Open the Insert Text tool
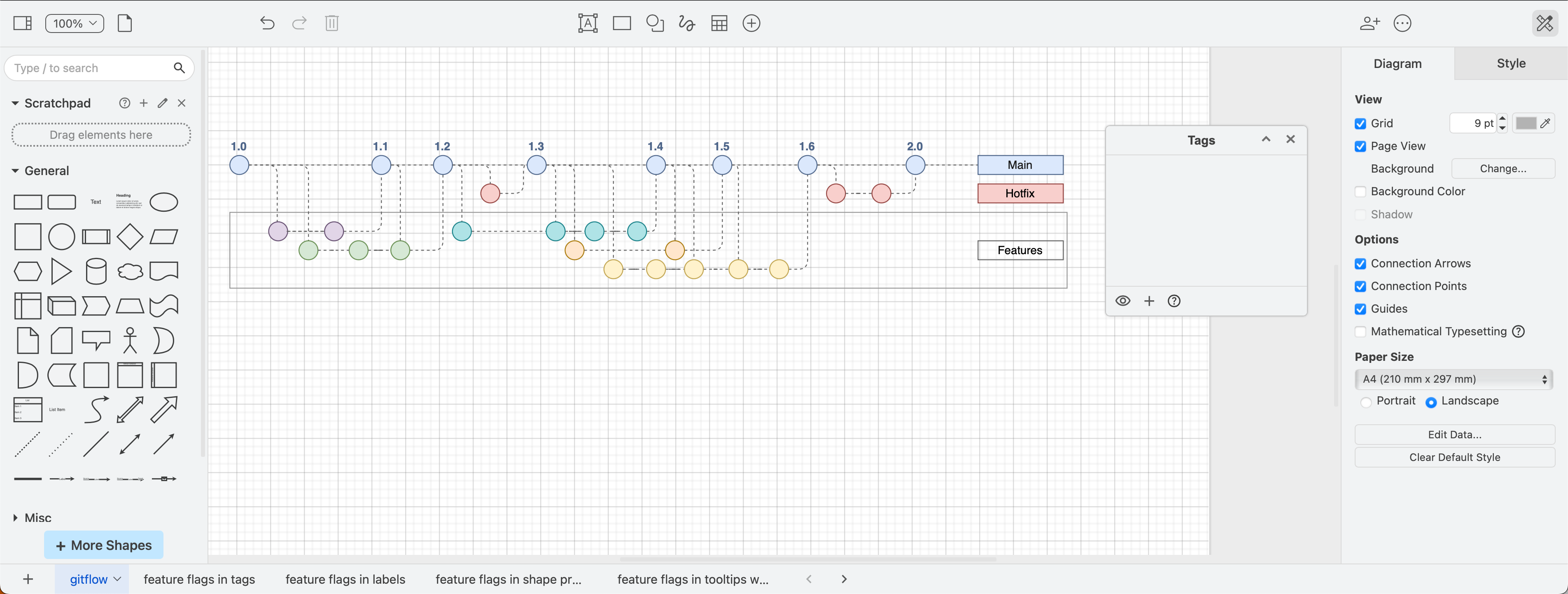Screen dimensions: 1568x594 (588, 23)
